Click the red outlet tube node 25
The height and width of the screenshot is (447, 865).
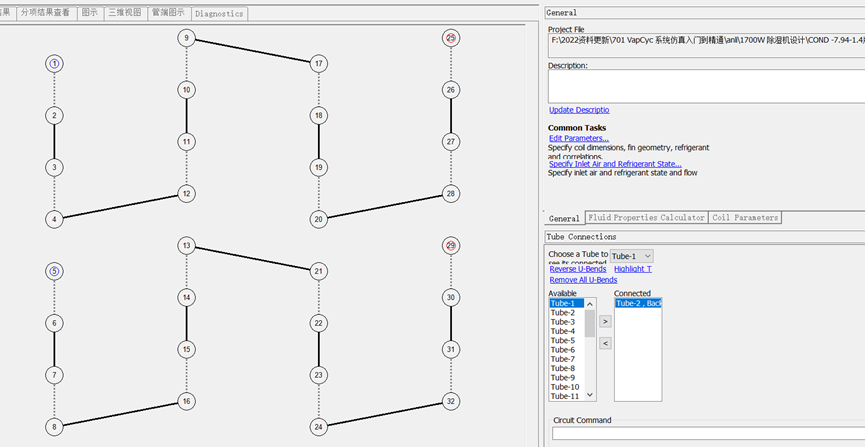click(x=451, y=38)
